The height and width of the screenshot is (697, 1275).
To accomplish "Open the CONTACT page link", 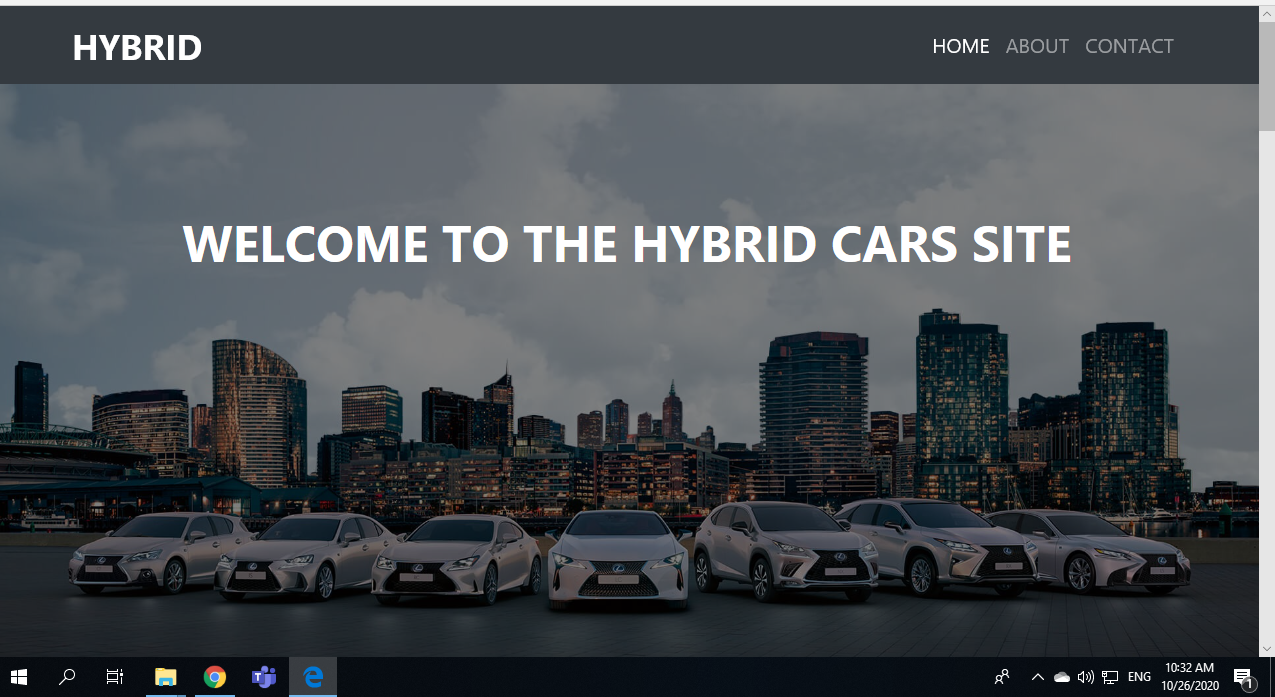I will [1129, 46].
